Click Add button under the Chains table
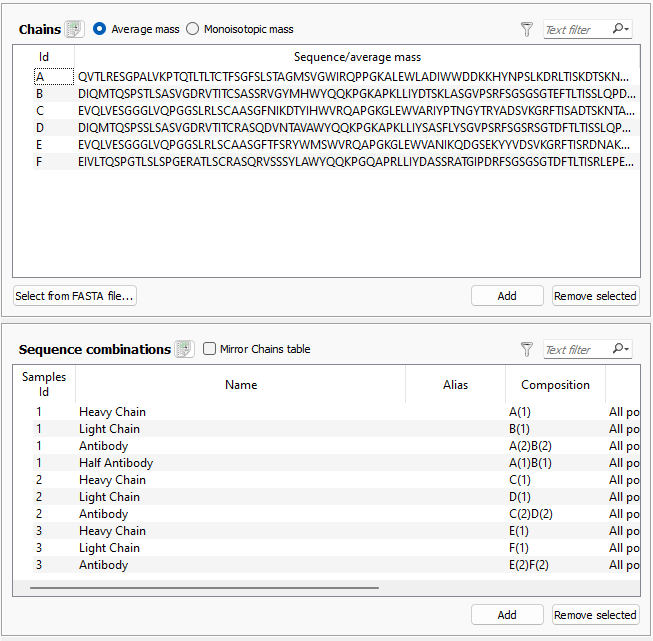 [x=507, y=295]
